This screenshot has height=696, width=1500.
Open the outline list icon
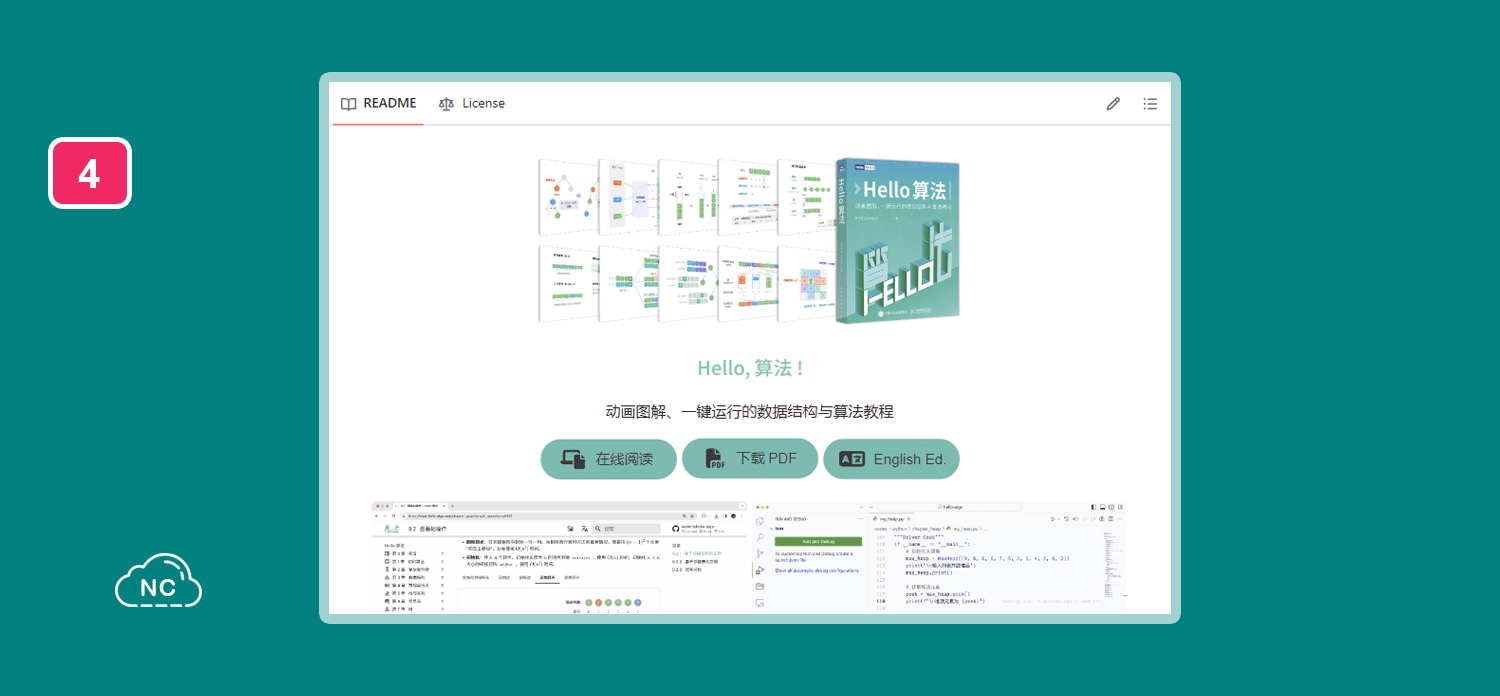(x=1150, y=104)
